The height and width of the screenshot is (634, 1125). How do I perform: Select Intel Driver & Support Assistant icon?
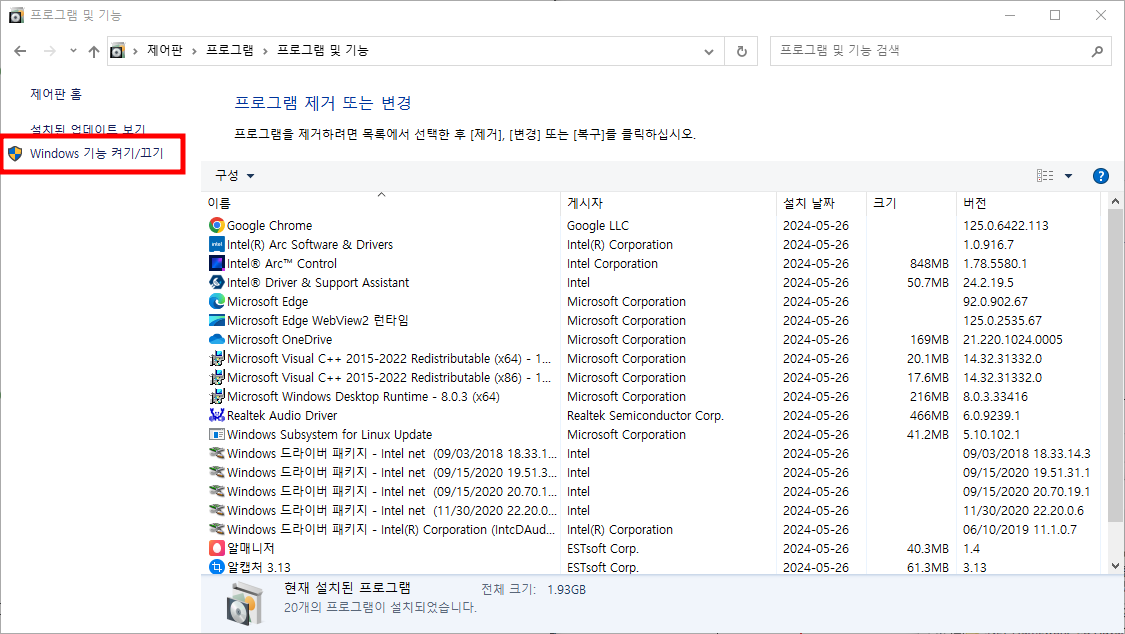click(x=217, y=283)
